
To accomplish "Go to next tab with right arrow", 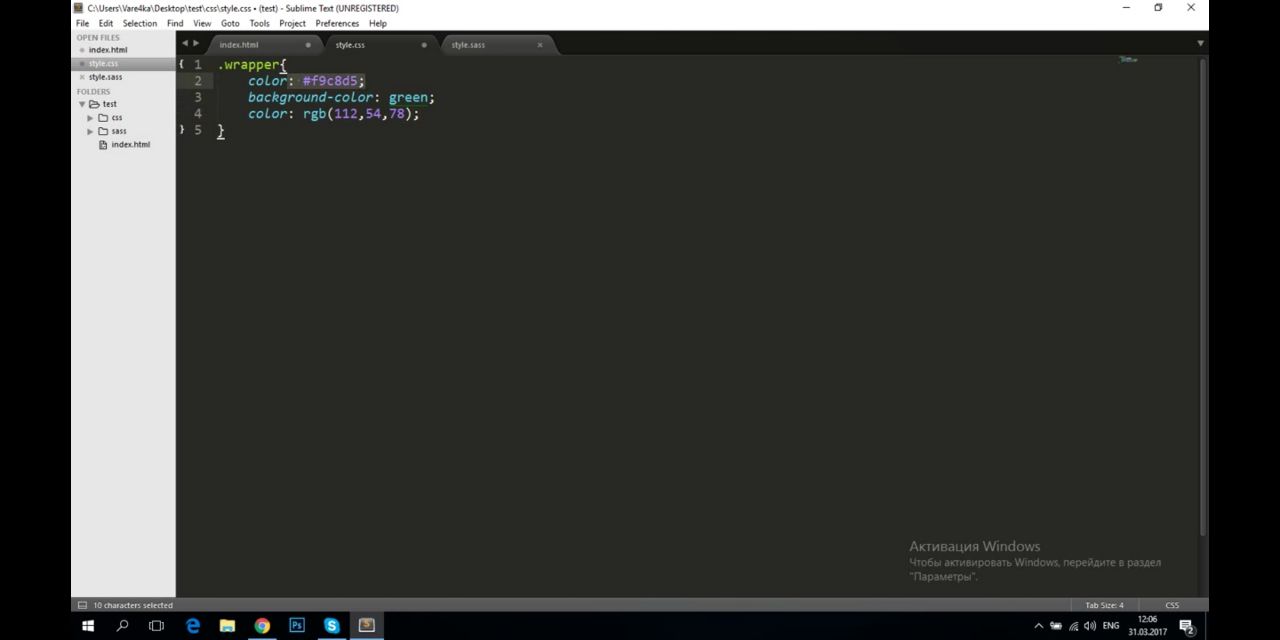I will pos(196,44).
